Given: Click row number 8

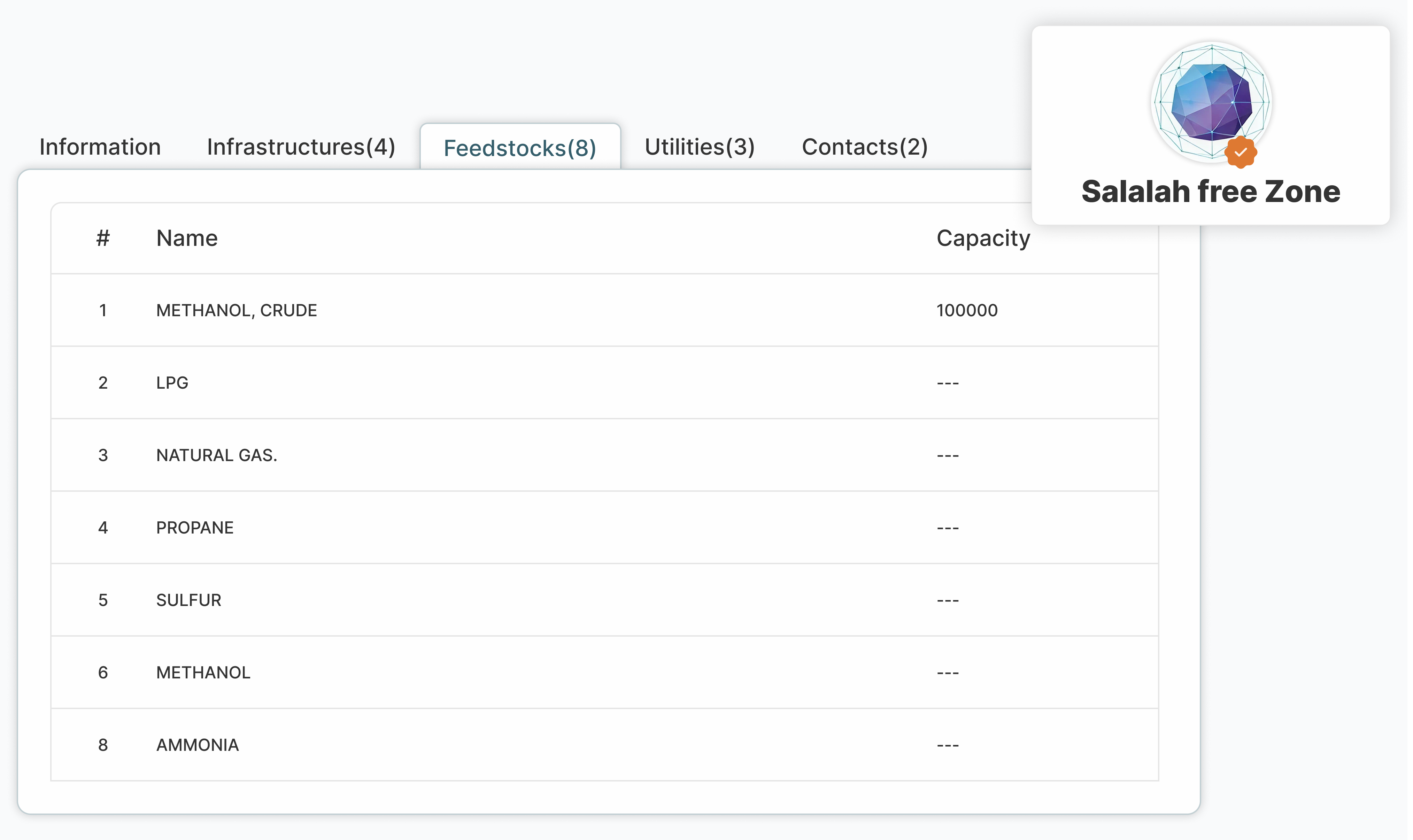Looking at the screenshot, I should click(103, 745).
